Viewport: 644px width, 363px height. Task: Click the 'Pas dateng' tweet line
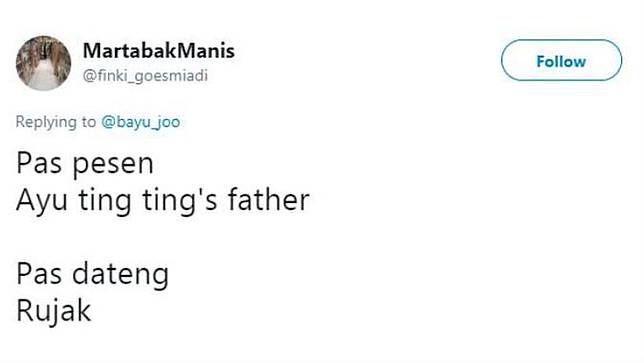(x=92, y=275)
